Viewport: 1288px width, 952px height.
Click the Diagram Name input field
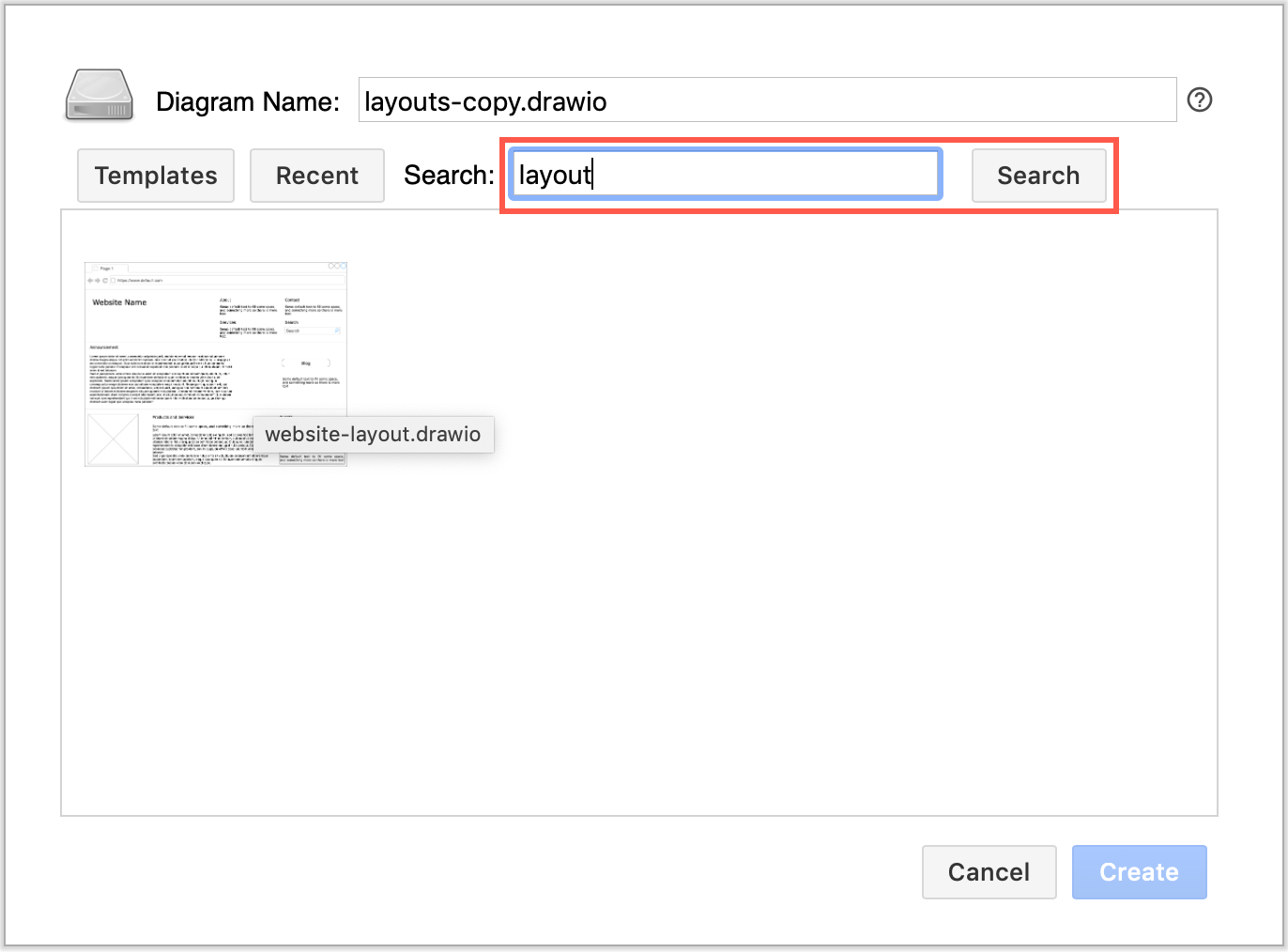[767, 100]
